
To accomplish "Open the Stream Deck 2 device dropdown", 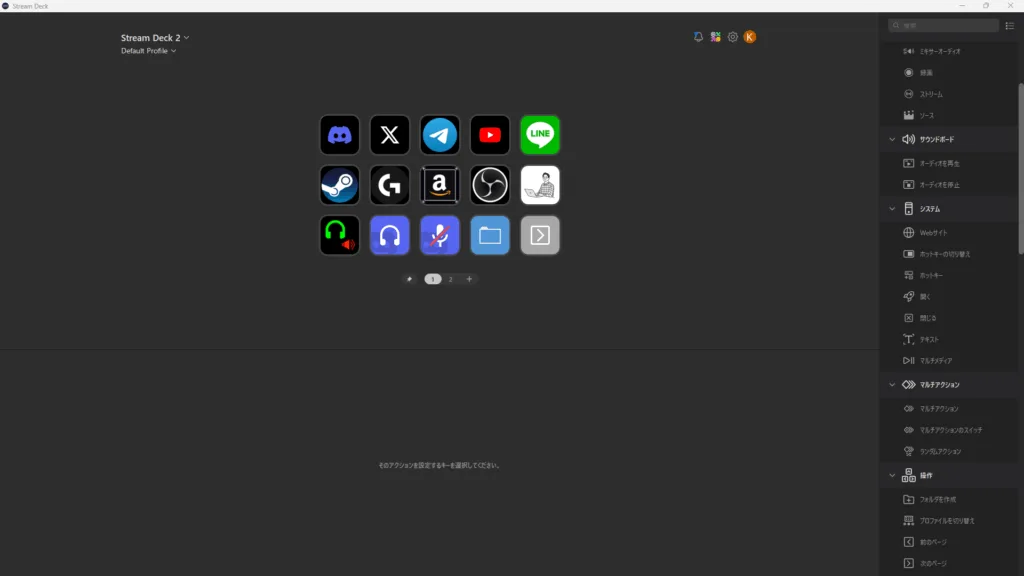I will [155, 38].
